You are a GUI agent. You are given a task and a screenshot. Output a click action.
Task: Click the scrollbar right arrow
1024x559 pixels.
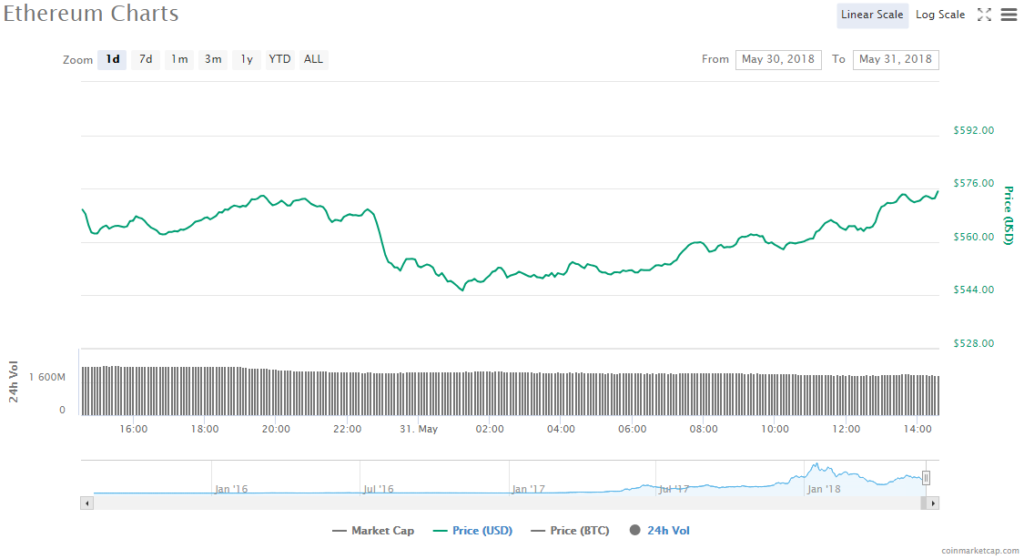(934, 503)
